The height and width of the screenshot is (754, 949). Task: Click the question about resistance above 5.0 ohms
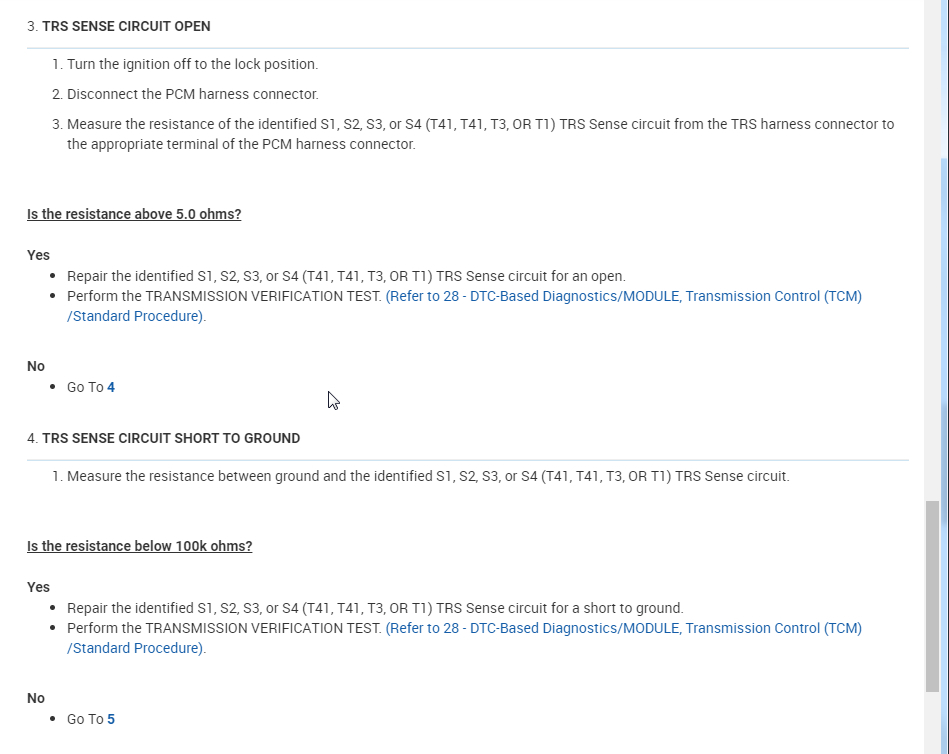tap(134, 214)
